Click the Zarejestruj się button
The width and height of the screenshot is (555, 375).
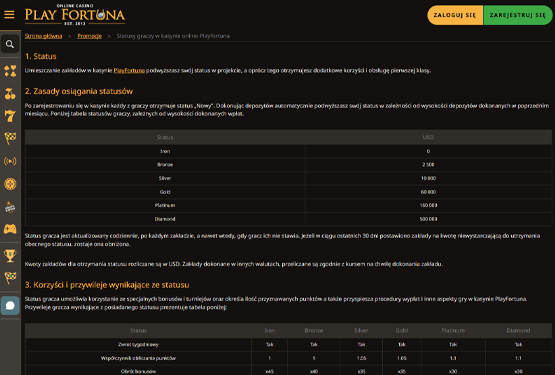[x=517, y=15]
